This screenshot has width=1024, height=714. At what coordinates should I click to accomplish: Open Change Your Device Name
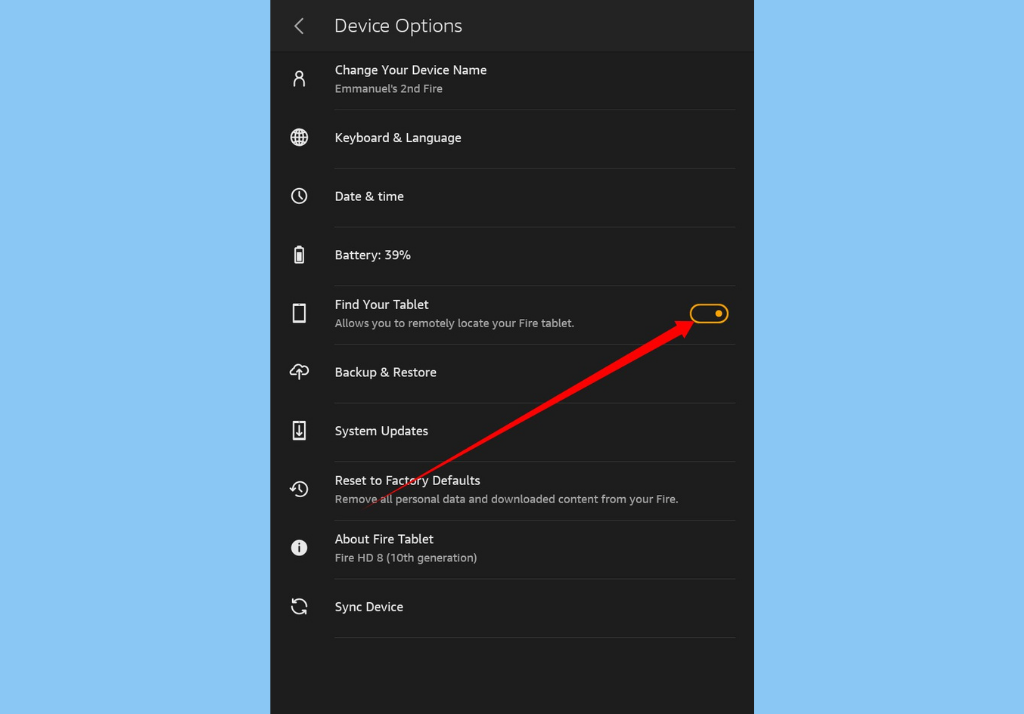click(512, 79)
